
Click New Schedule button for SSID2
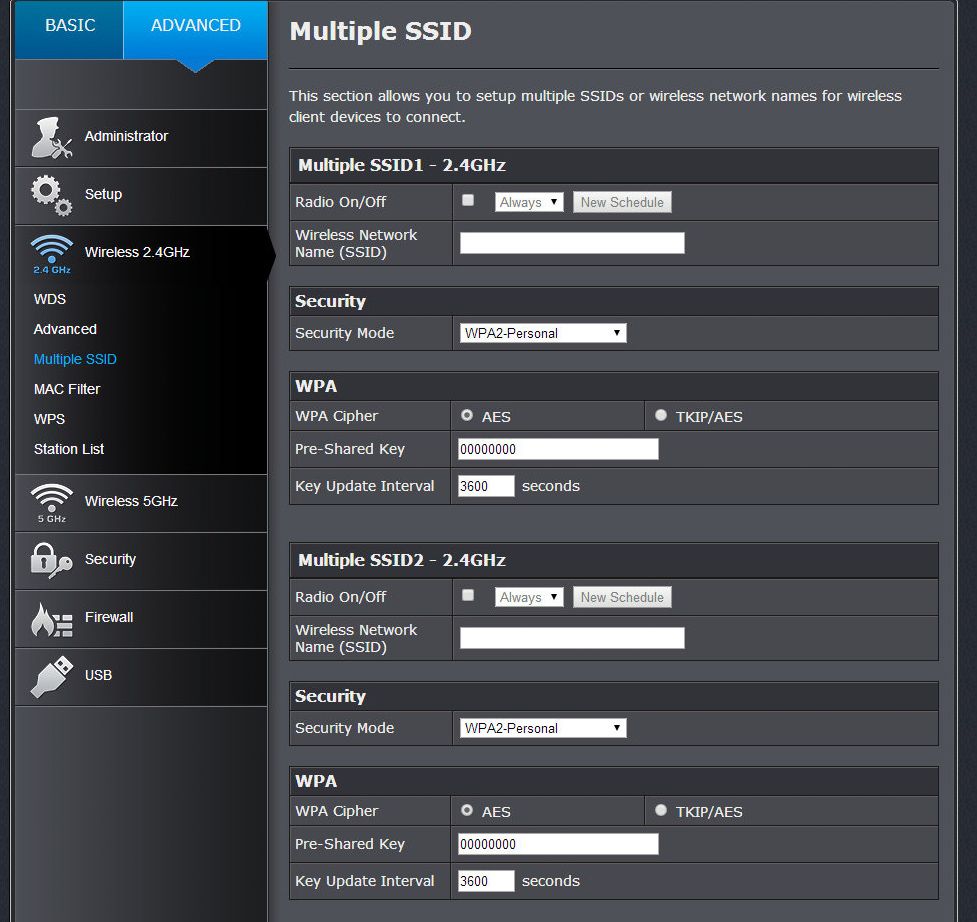pos(622,597)
